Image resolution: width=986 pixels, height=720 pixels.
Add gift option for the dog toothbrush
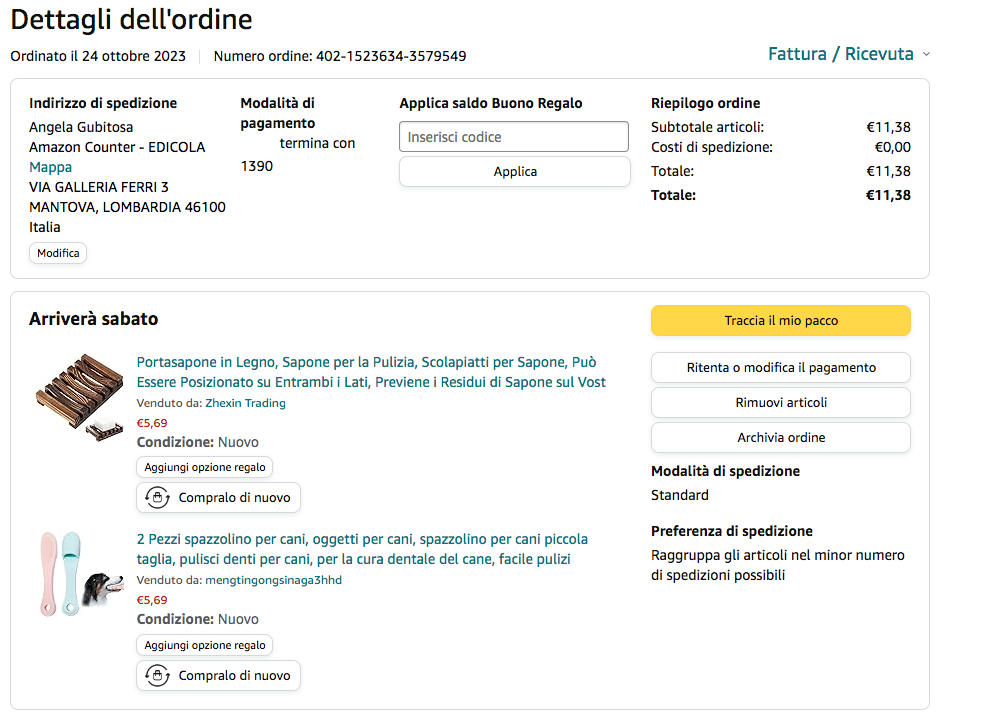pos(205,645)
